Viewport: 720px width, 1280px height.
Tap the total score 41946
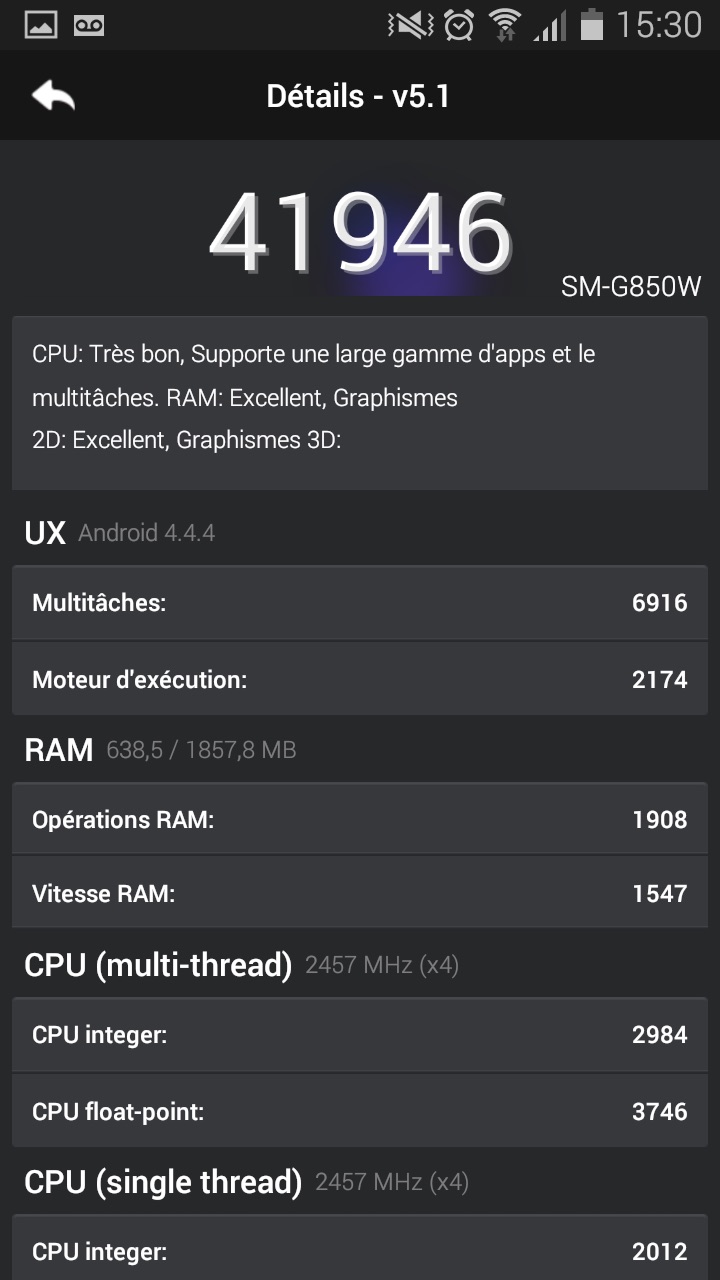[x=360, y=233]
